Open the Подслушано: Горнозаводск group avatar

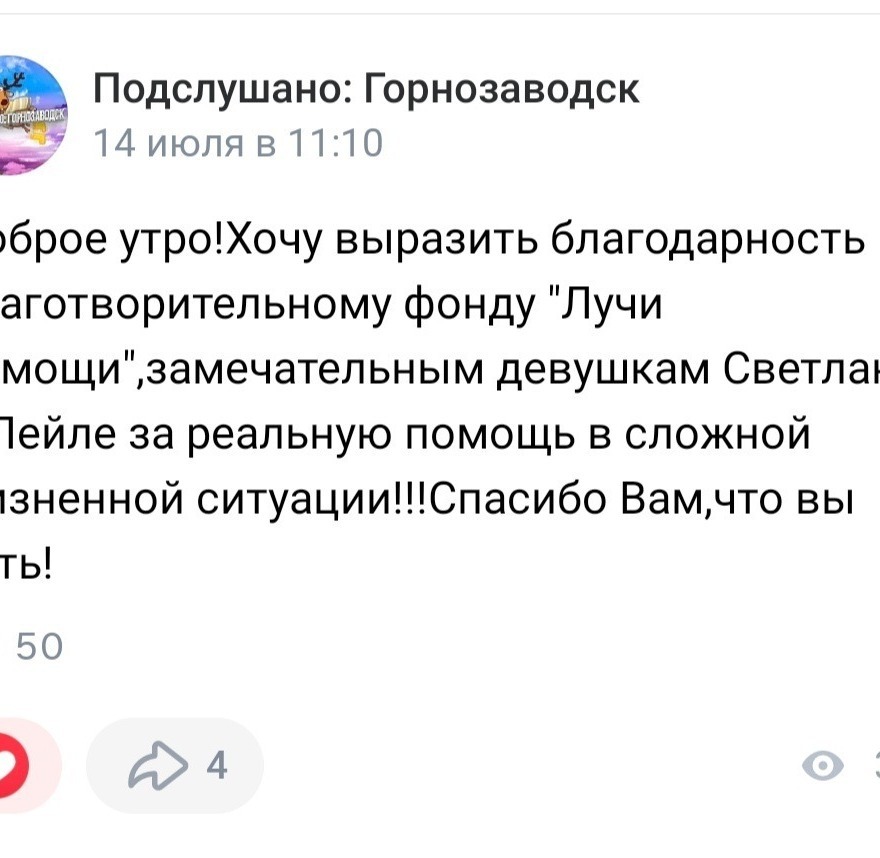(x=30, y=114)
